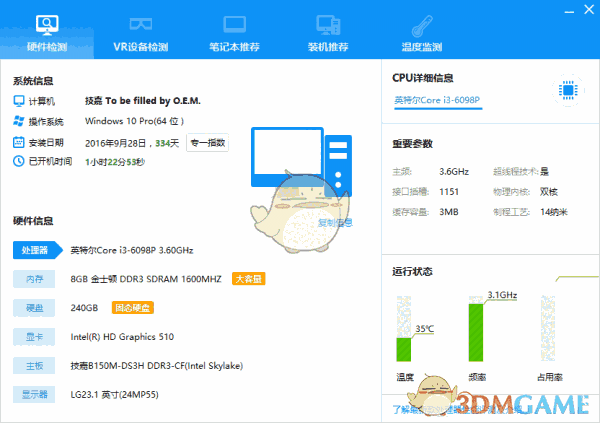Click the 固态硬盘 SSD badge
This screenshot has height=423, width=600.
click(133, 308)
